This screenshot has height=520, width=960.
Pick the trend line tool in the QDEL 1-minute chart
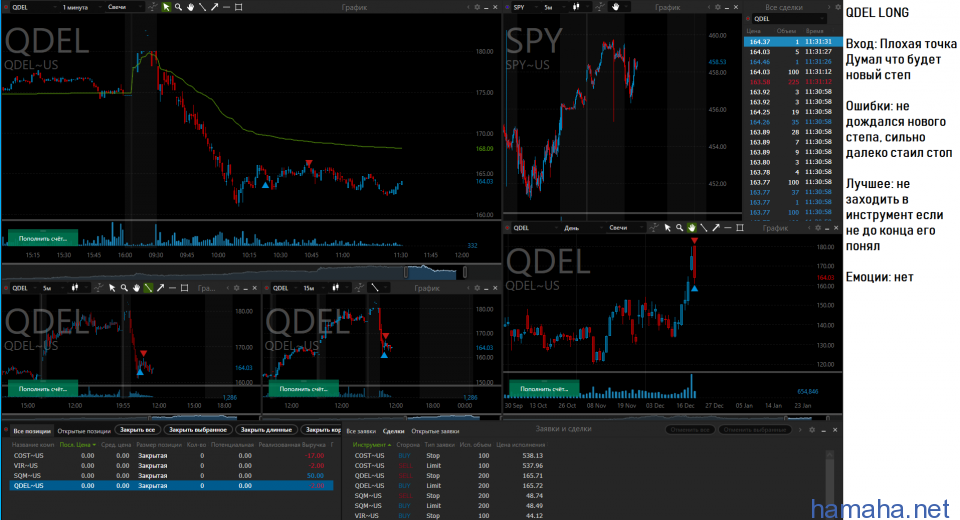point(202,7)
